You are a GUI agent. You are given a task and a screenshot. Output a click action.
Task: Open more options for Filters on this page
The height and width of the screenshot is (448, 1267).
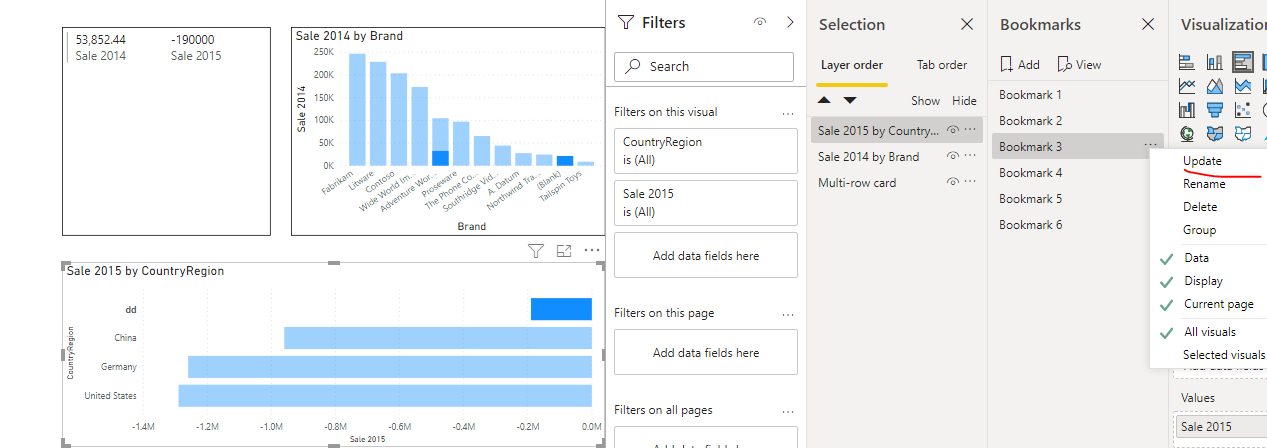(x=788, y=314)
